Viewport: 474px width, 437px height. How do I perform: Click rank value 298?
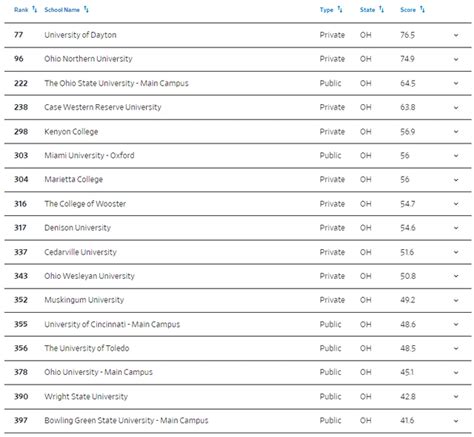click(x=21, y=132)
